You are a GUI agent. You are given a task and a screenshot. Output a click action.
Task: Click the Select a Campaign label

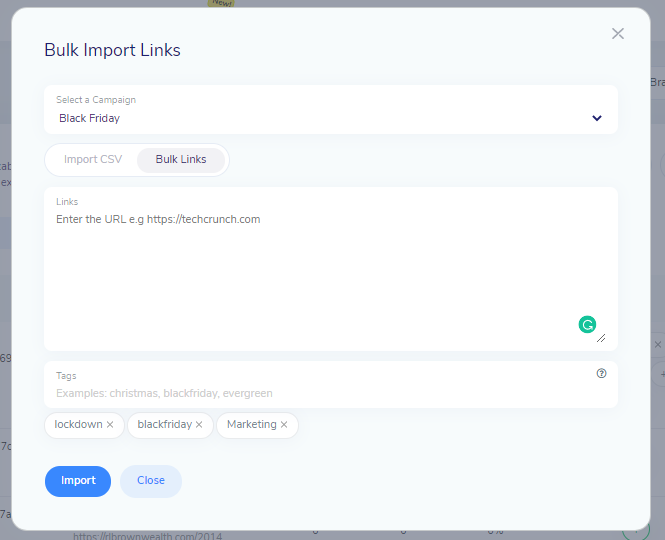(96, 100)
